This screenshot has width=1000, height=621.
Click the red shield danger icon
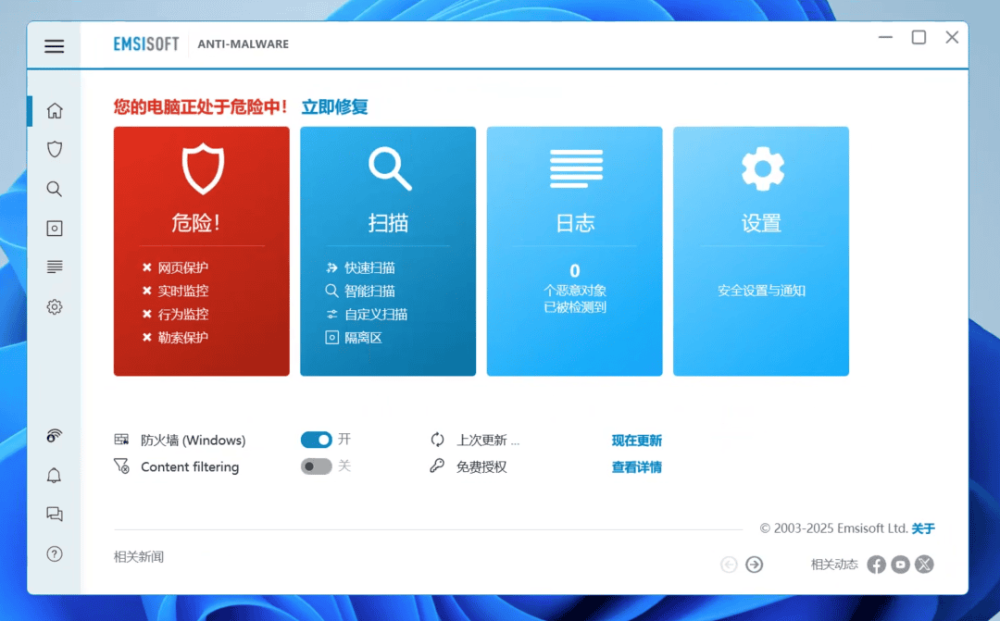point(203,168)
